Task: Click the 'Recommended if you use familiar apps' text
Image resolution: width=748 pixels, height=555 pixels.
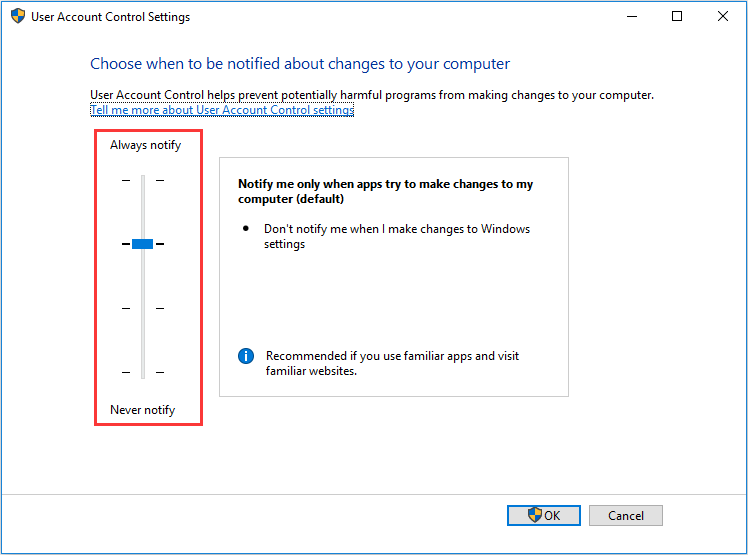Action: 392,363
